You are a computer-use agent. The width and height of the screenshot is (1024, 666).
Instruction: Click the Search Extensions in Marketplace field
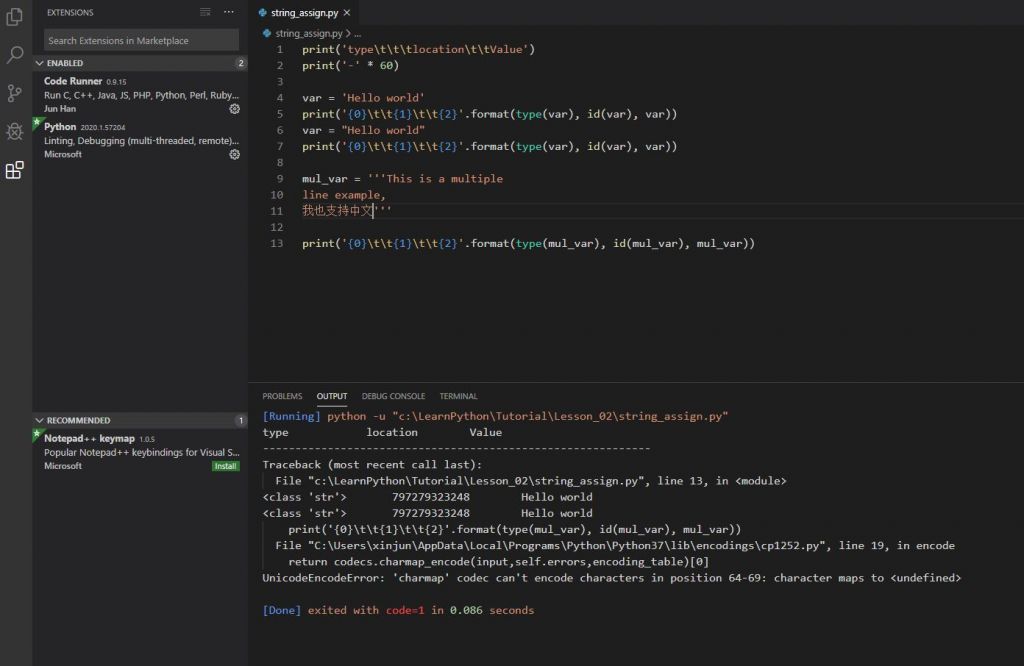pos(141,40)
